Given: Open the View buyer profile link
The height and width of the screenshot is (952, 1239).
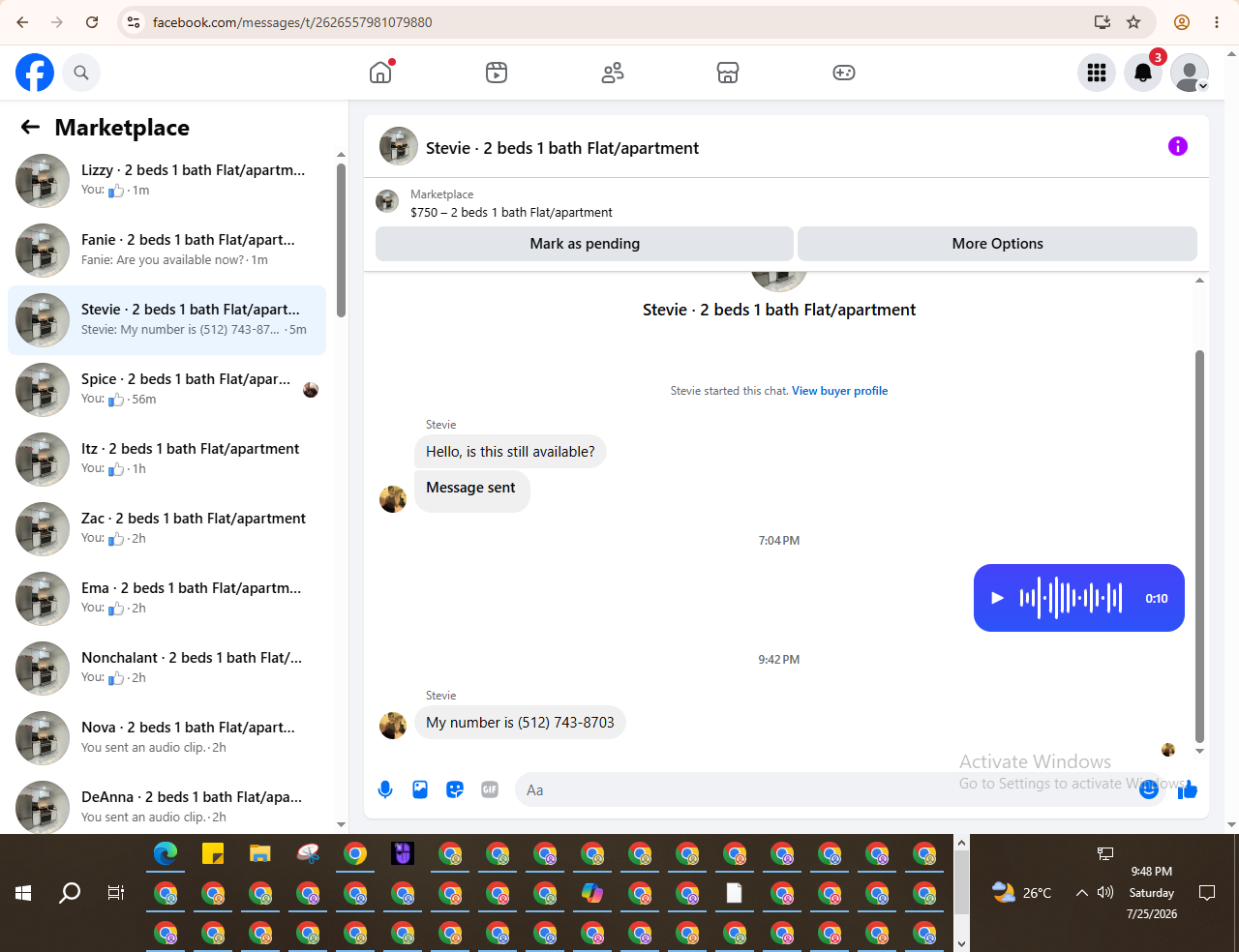Looking at the screenshot, I should [839, 391].
